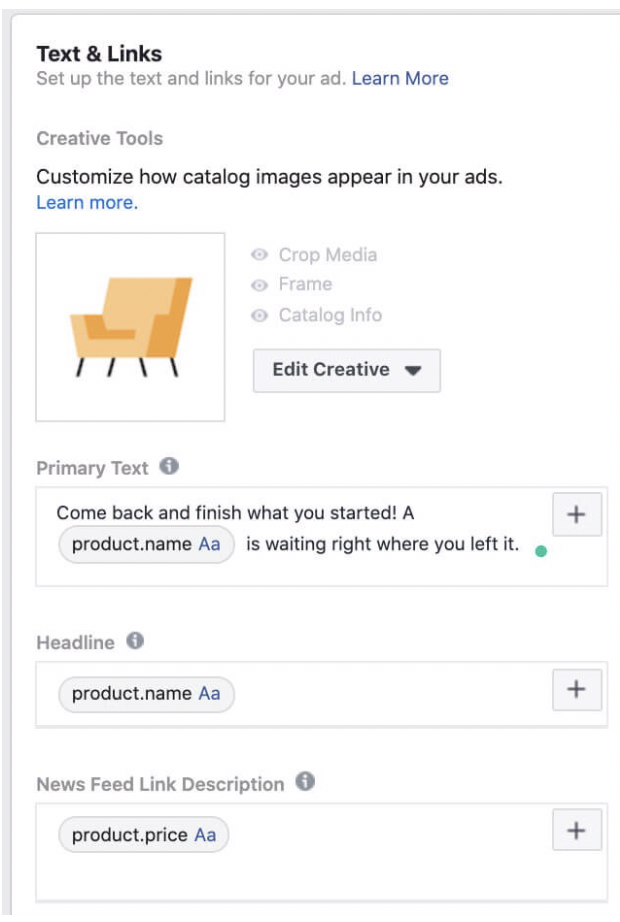Open the Edit Creative dropdown
This screenshot has width=620, height=922.
pyautogui.click(x=346, y=370)
